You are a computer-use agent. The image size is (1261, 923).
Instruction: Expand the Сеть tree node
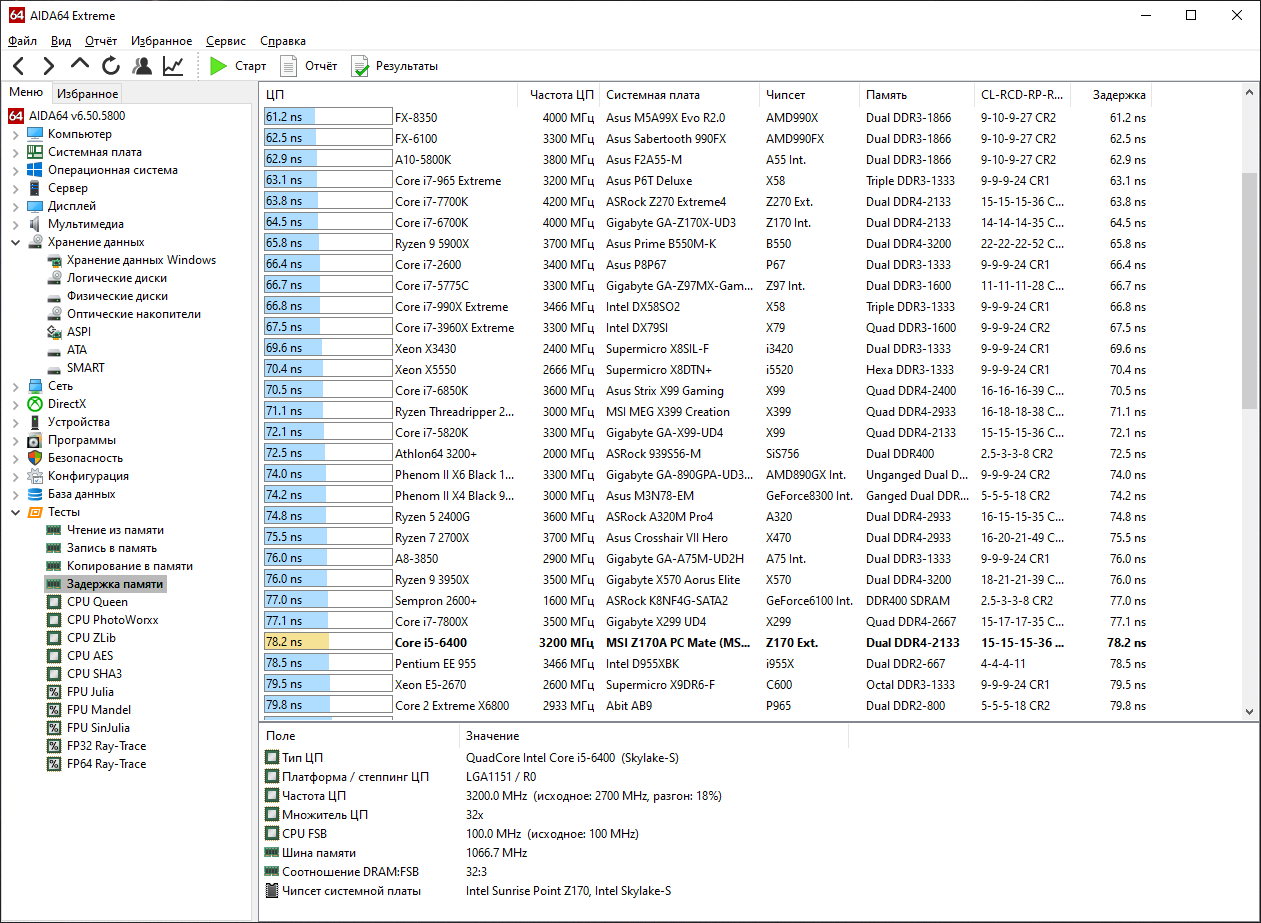click(x=15, y=386)
